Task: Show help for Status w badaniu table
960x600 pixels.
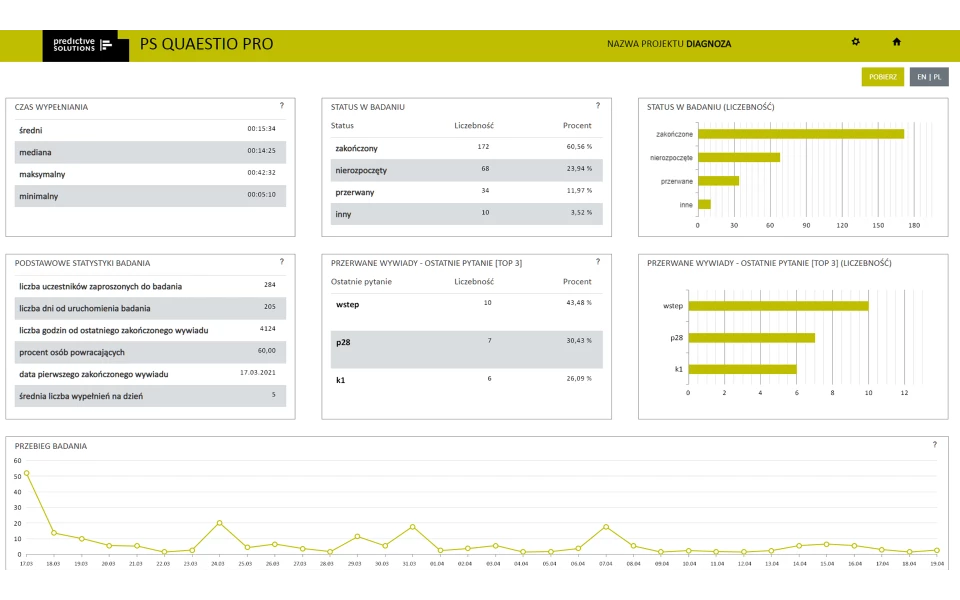Action: click(x=598, y=105)
